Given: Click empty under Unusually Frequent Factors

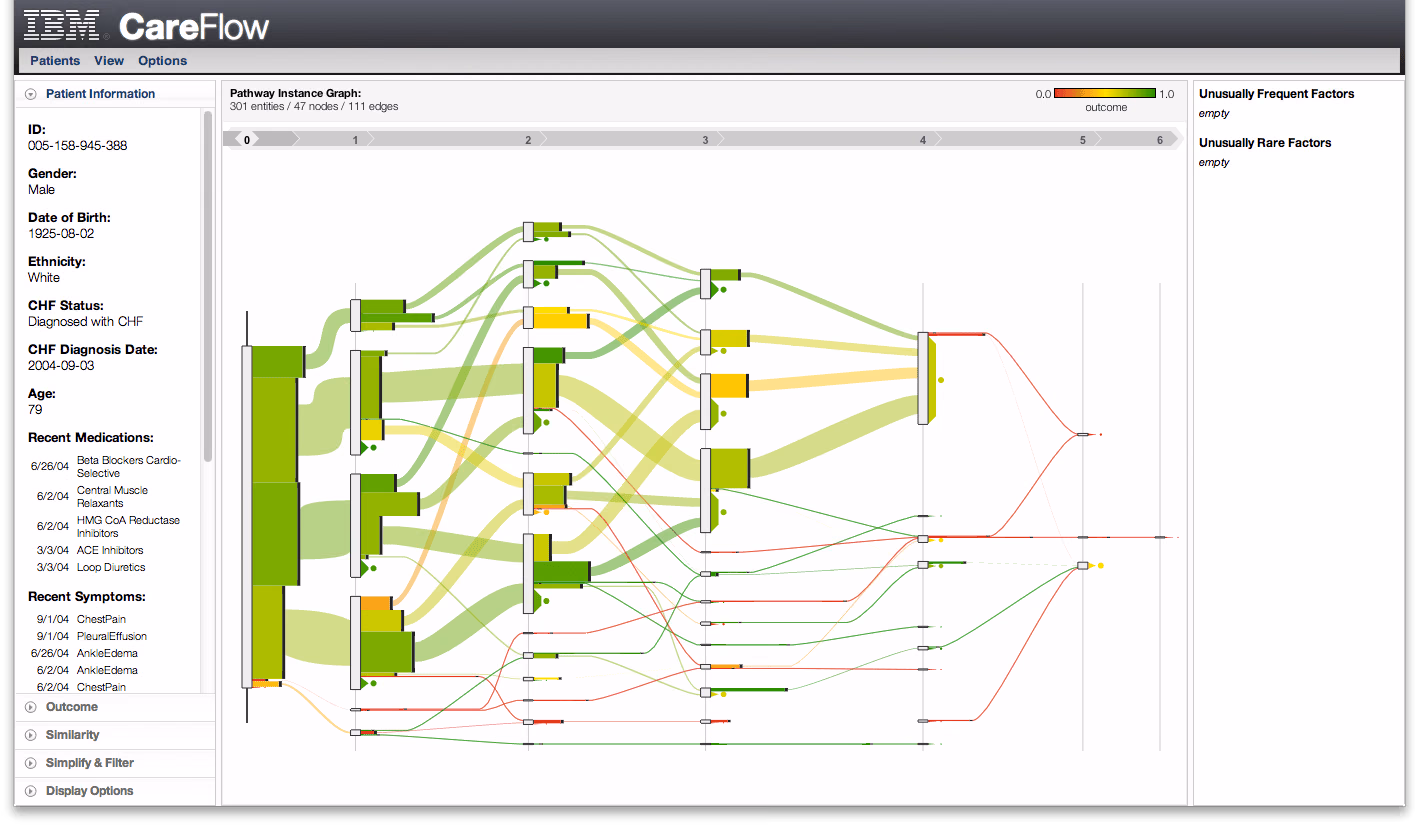Looking at the screenshot, I should (x=1214, y=114).
